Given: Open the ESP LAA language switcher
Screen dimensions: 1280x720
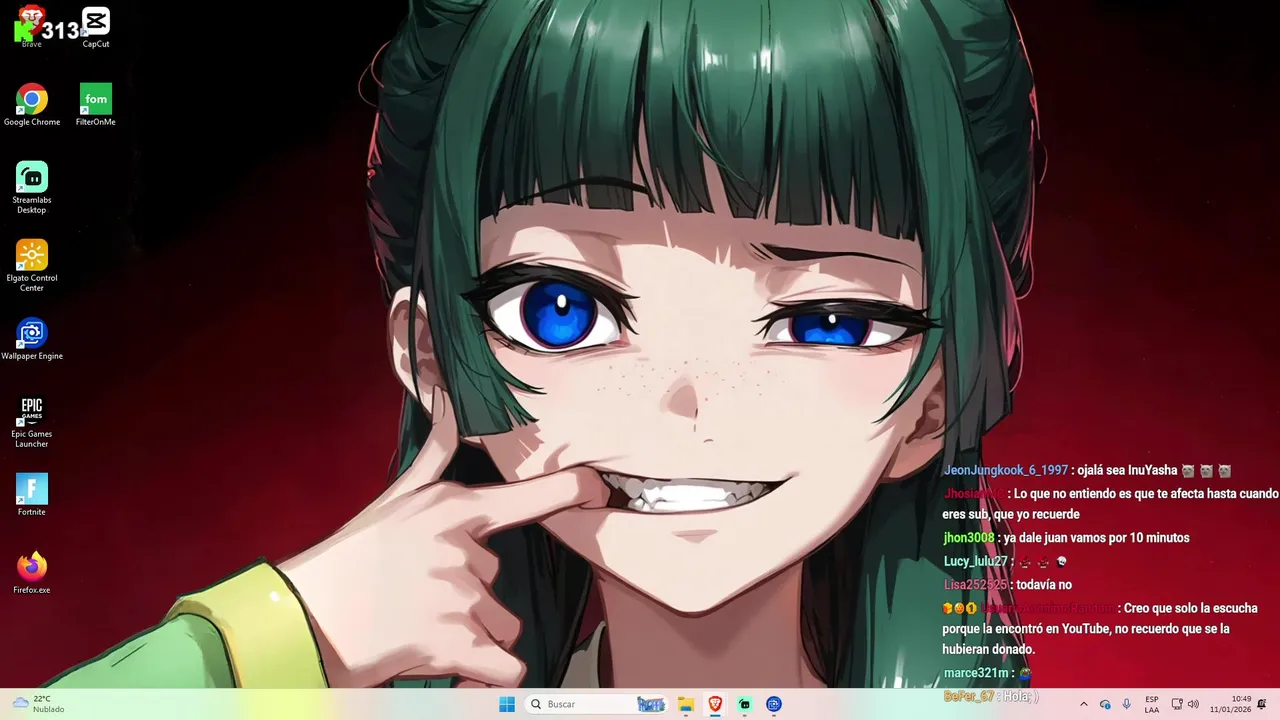Looking at the screenshot, I should coord(1152,704).
